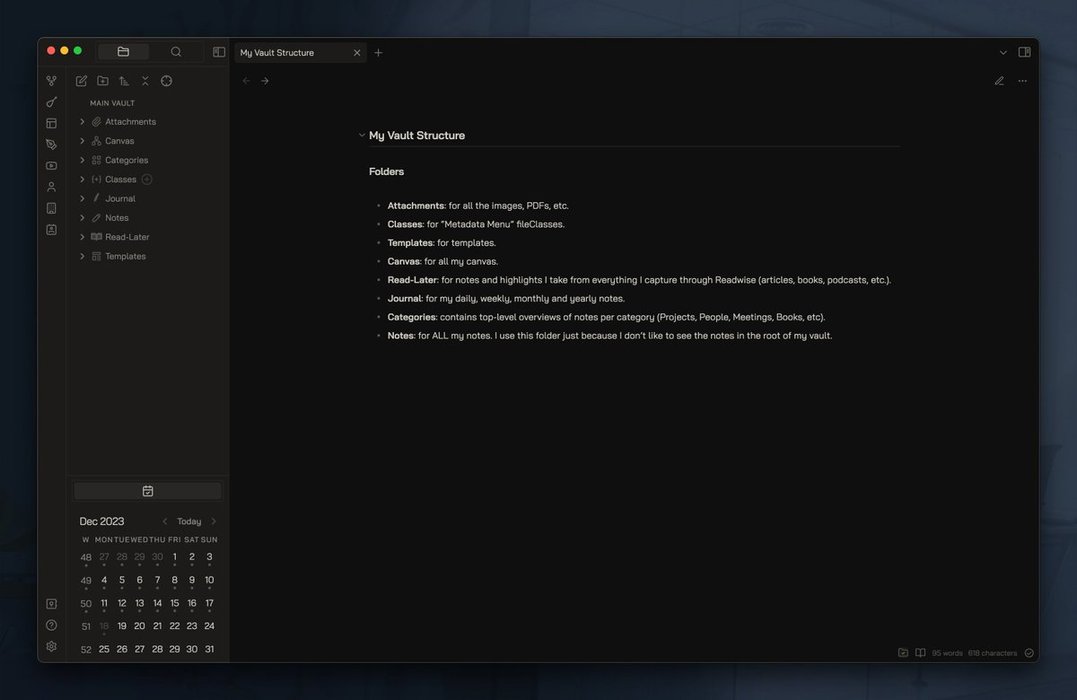This screenshot has width=1077, height=700.
Task: Open the help icon in the ribbon
Action: coord(51,625)
